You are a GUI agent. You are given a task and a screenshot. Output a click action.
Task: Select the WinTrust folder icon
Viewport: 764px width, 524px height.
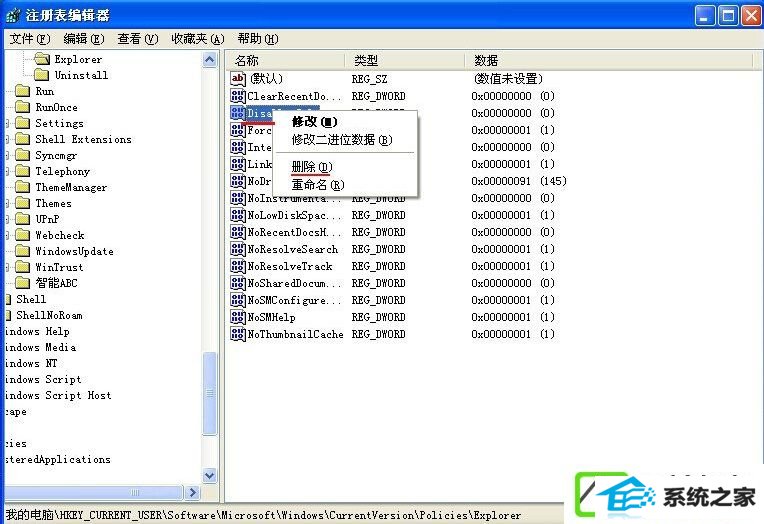point(22,267)
